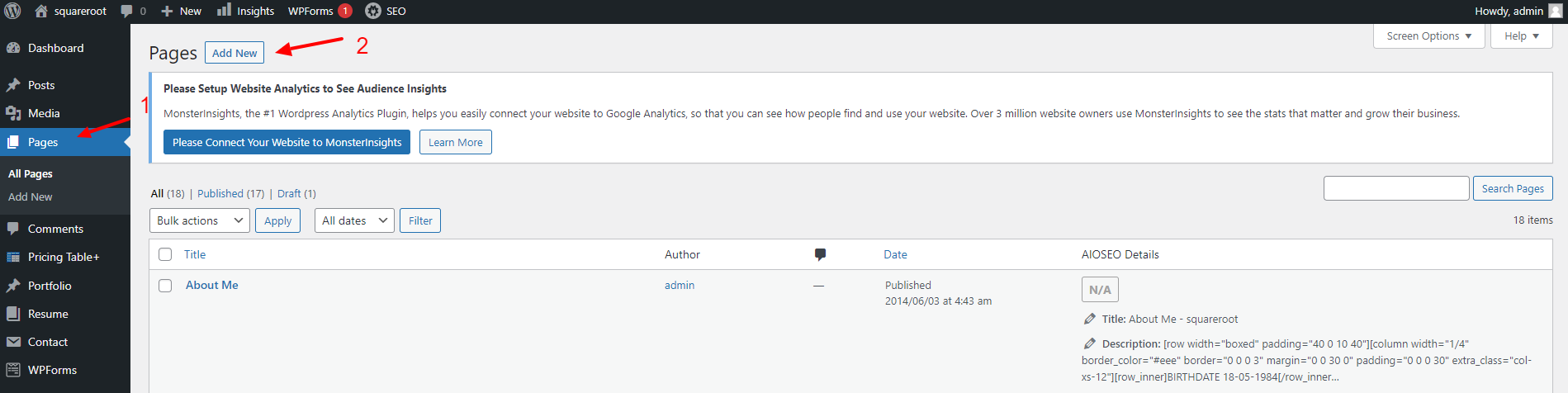Click the Pages icon in sidebar

(13, 142)
